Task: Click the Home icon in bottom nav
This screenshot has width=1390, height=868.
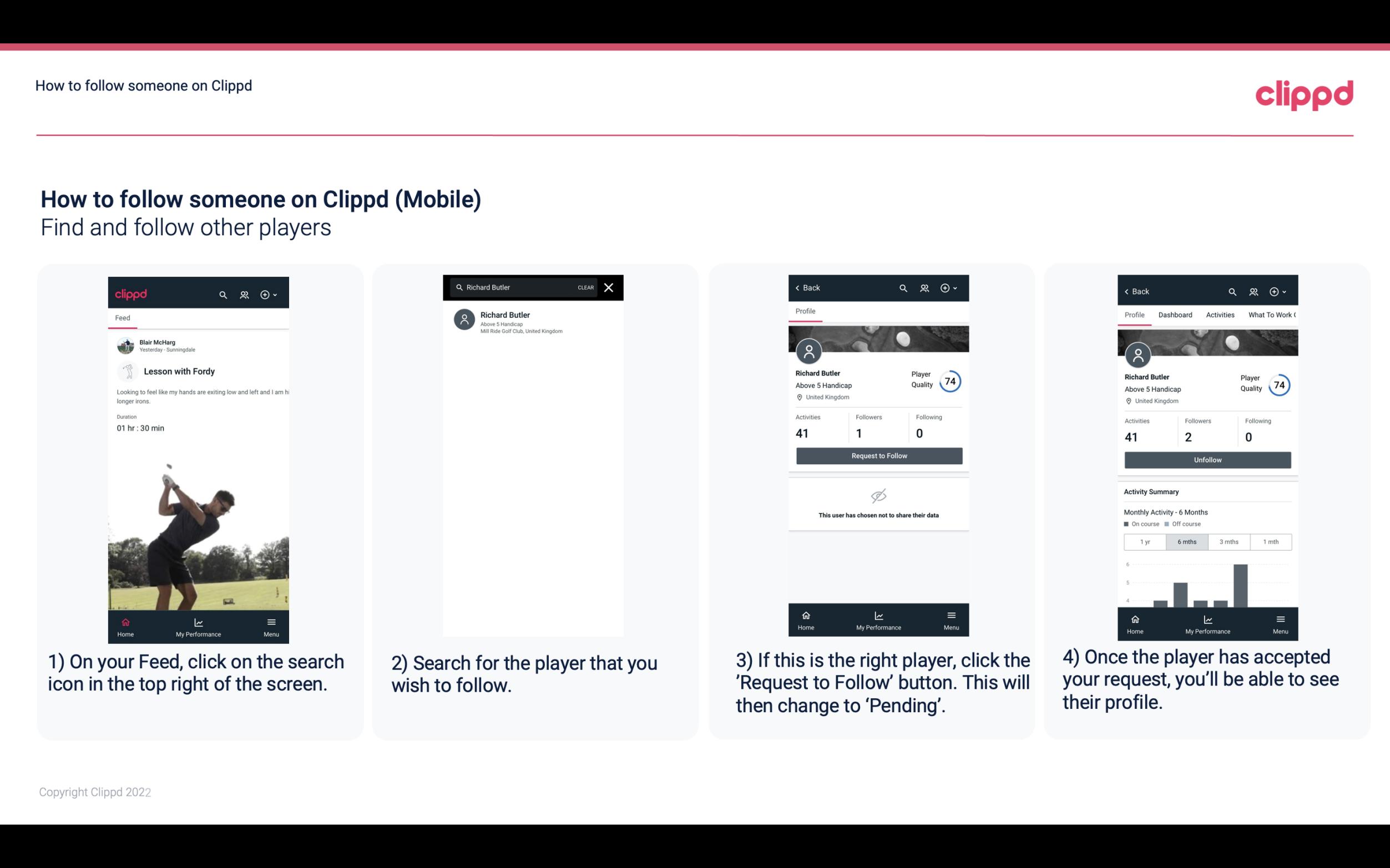Action: 125,622
